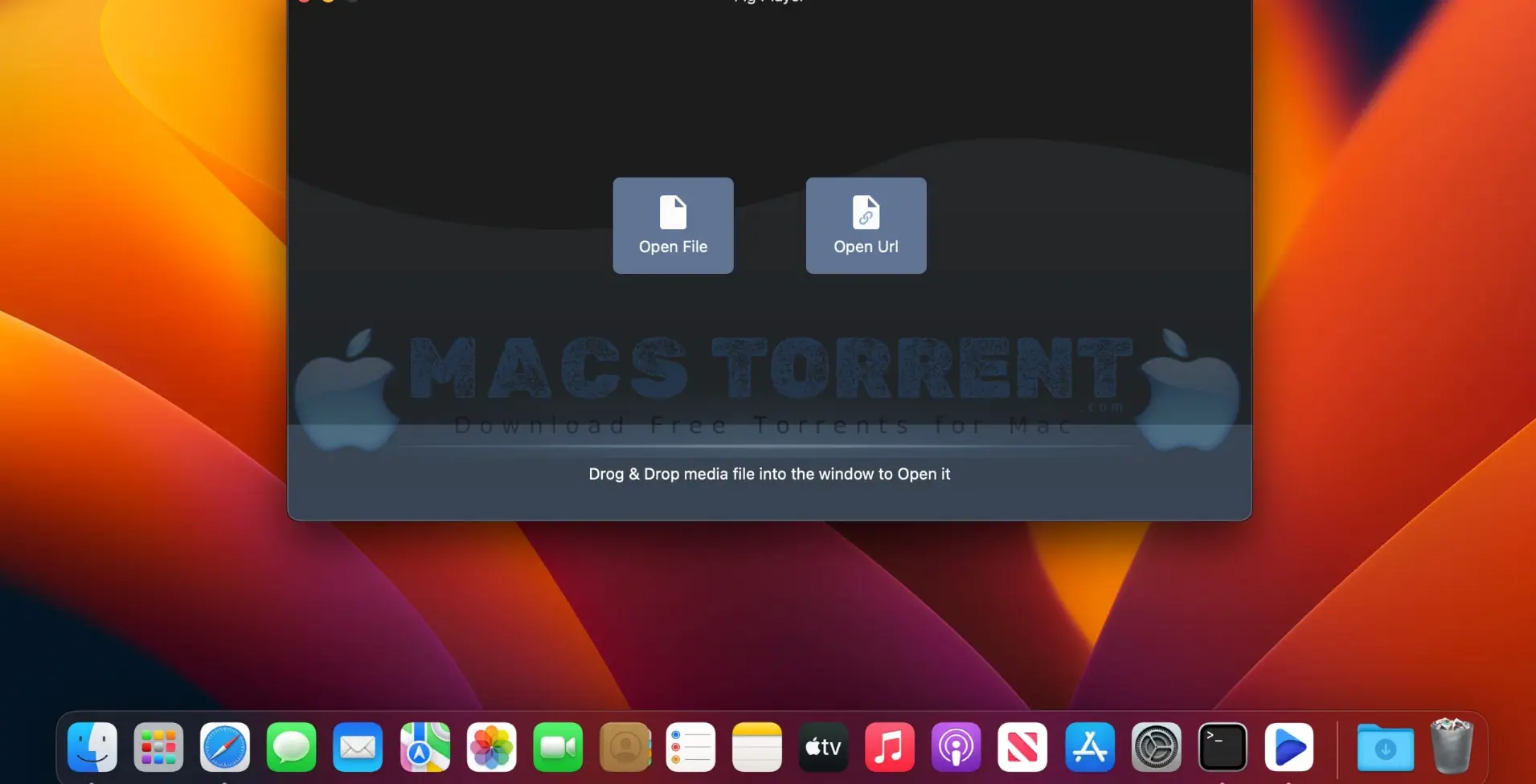Launch Apple TV from the dock
The image size is (1536, 784).
coord(823,747)
